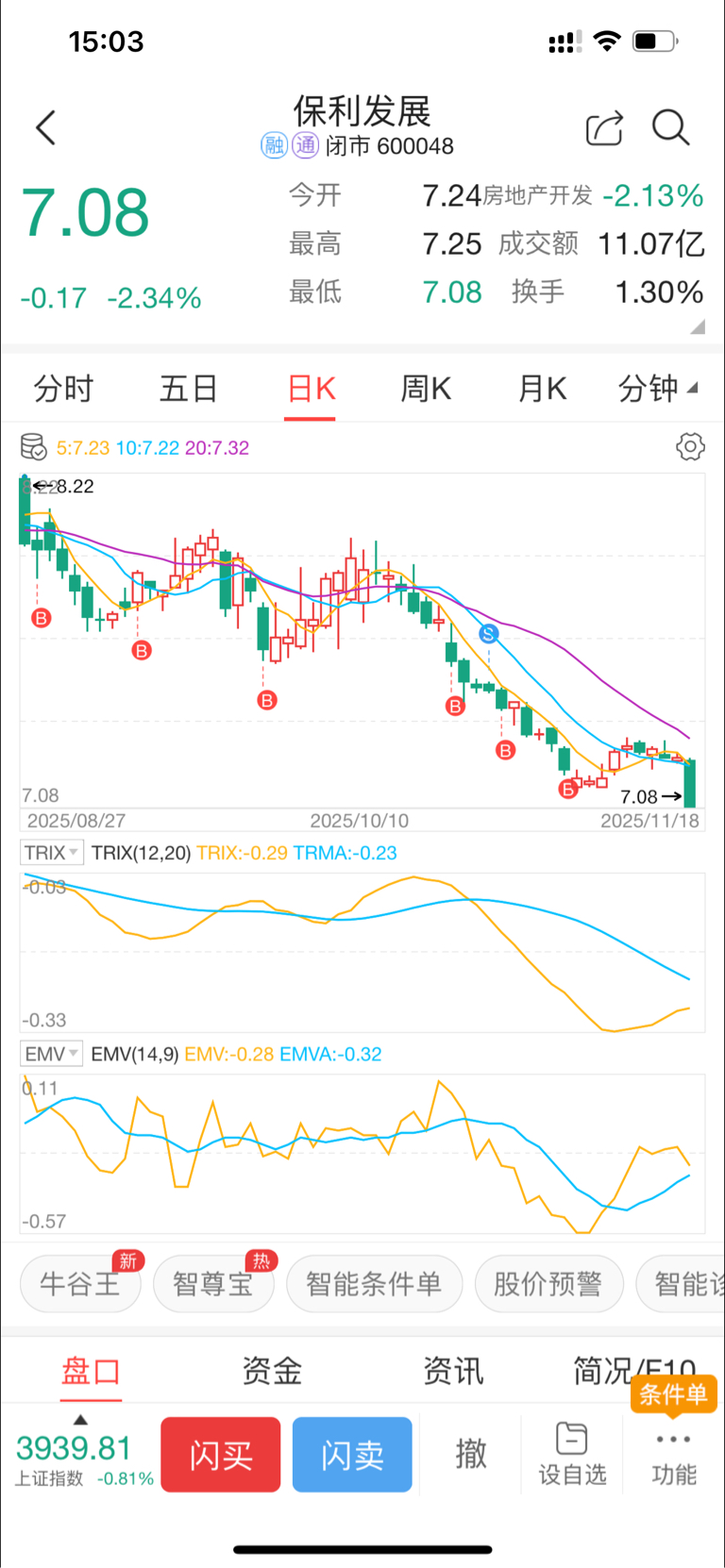725x1568 pixels.
Task: Tap the 智尊宝 pill button
Action: pos(213,1283)
